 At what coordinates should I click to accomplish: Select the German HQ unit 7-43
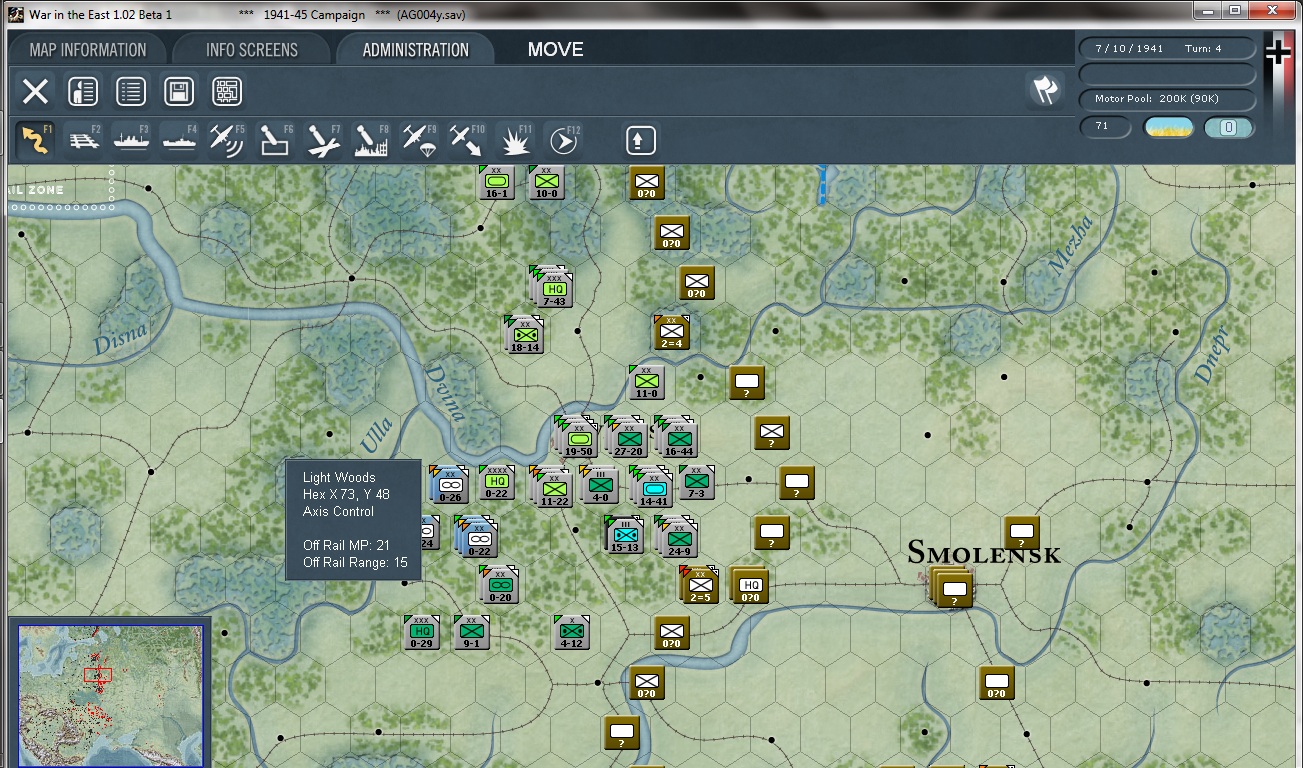point(553,287)
